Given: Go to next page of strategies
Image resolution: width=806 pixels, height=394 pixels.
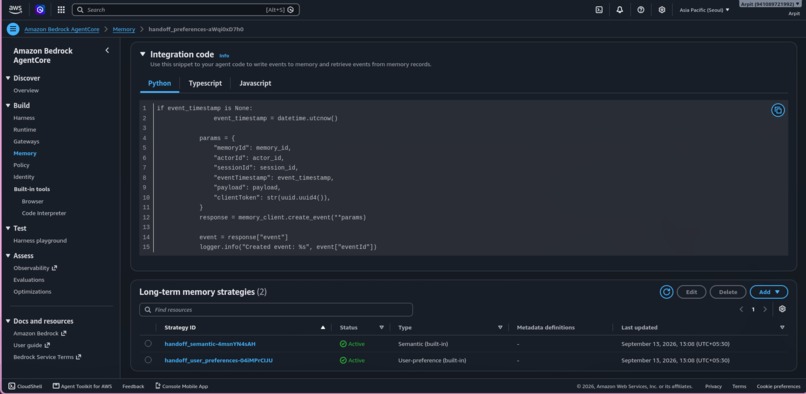Looking at the screenshot, I should [765, 309].
